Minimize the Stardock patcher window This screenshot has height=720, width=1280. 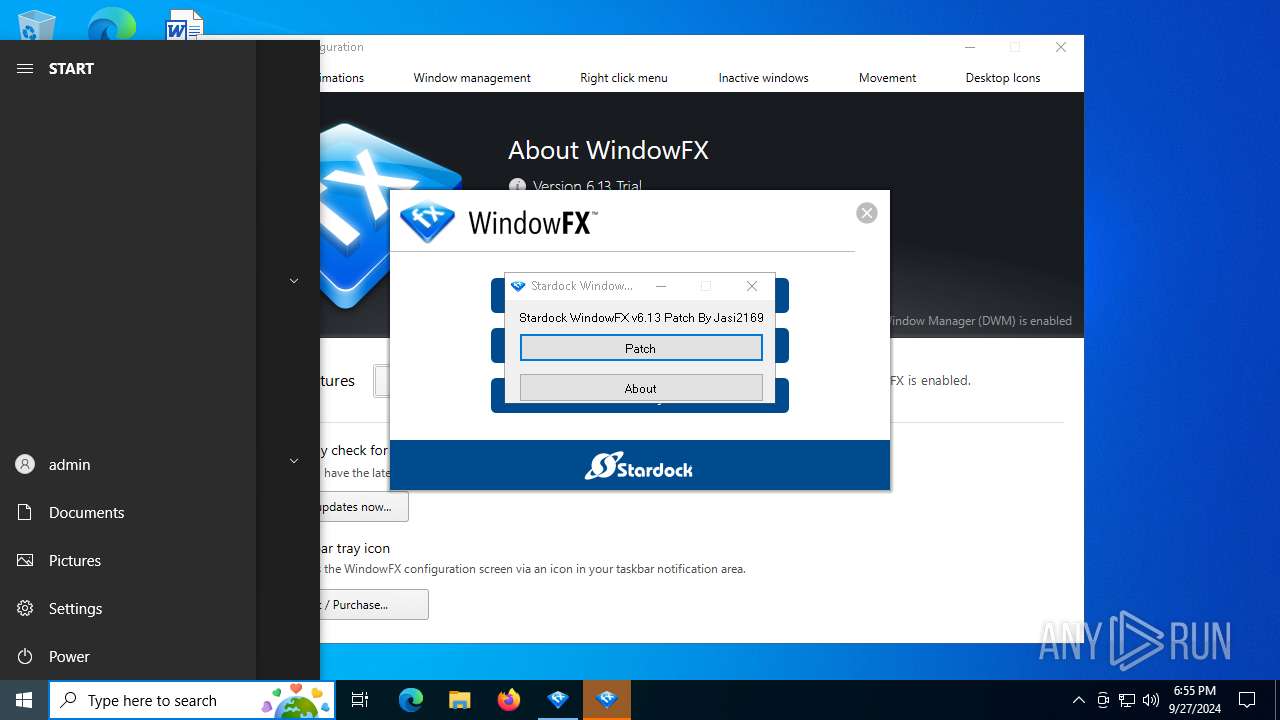[x=661, y=286]
